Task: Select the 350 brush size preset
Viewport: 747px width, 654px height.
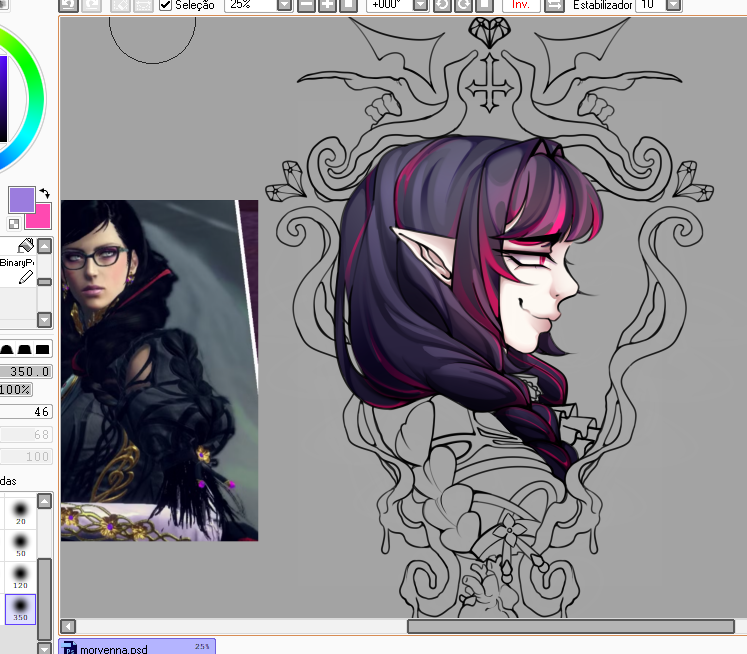Action: [x=20, y=609]
